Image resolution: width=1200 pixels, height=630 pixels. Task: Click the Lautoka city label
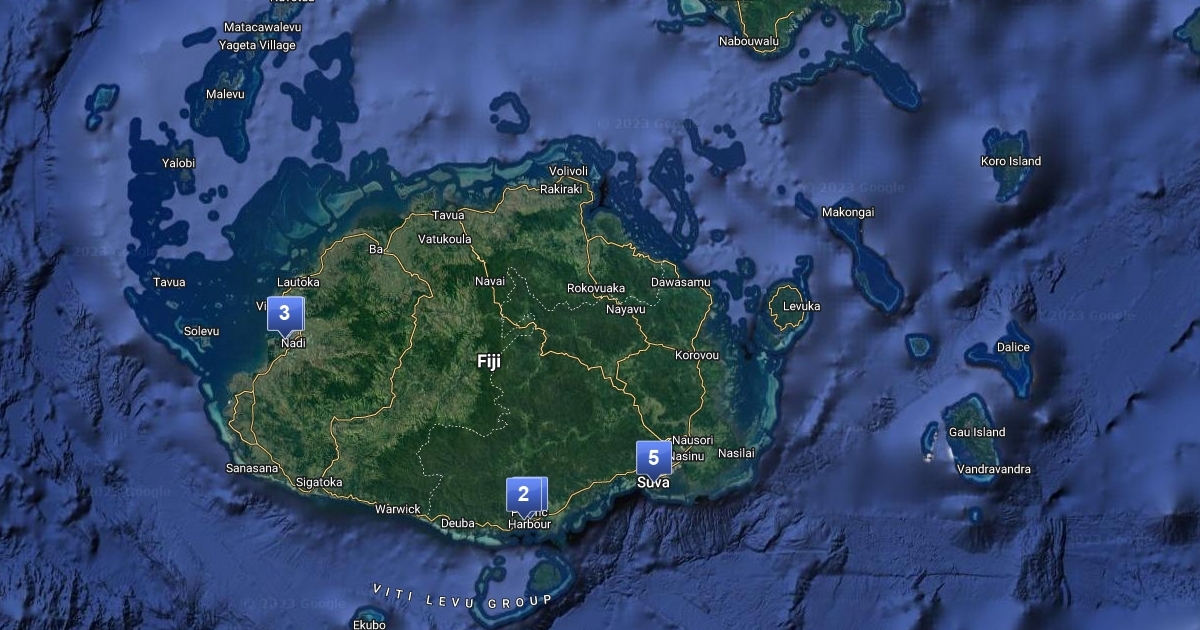298,282
